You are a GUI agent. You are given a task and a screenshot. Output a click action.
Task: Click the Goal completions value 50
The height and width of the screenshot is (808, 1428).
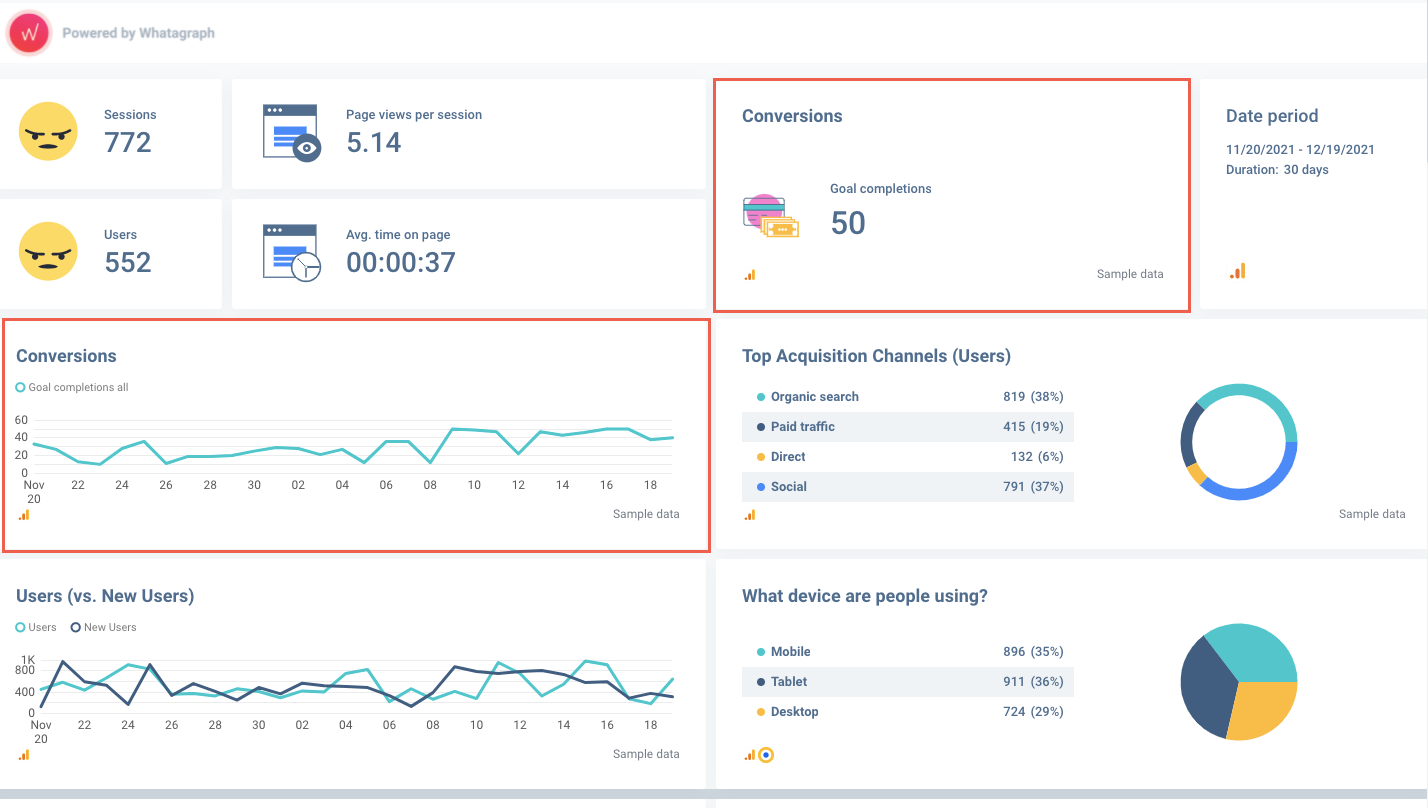848,223
